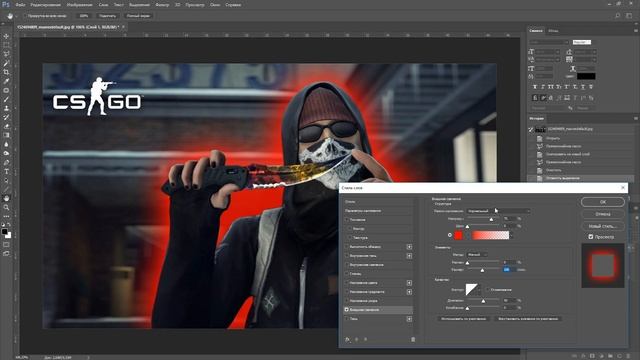Select the solid color radio button

point(450,235)
